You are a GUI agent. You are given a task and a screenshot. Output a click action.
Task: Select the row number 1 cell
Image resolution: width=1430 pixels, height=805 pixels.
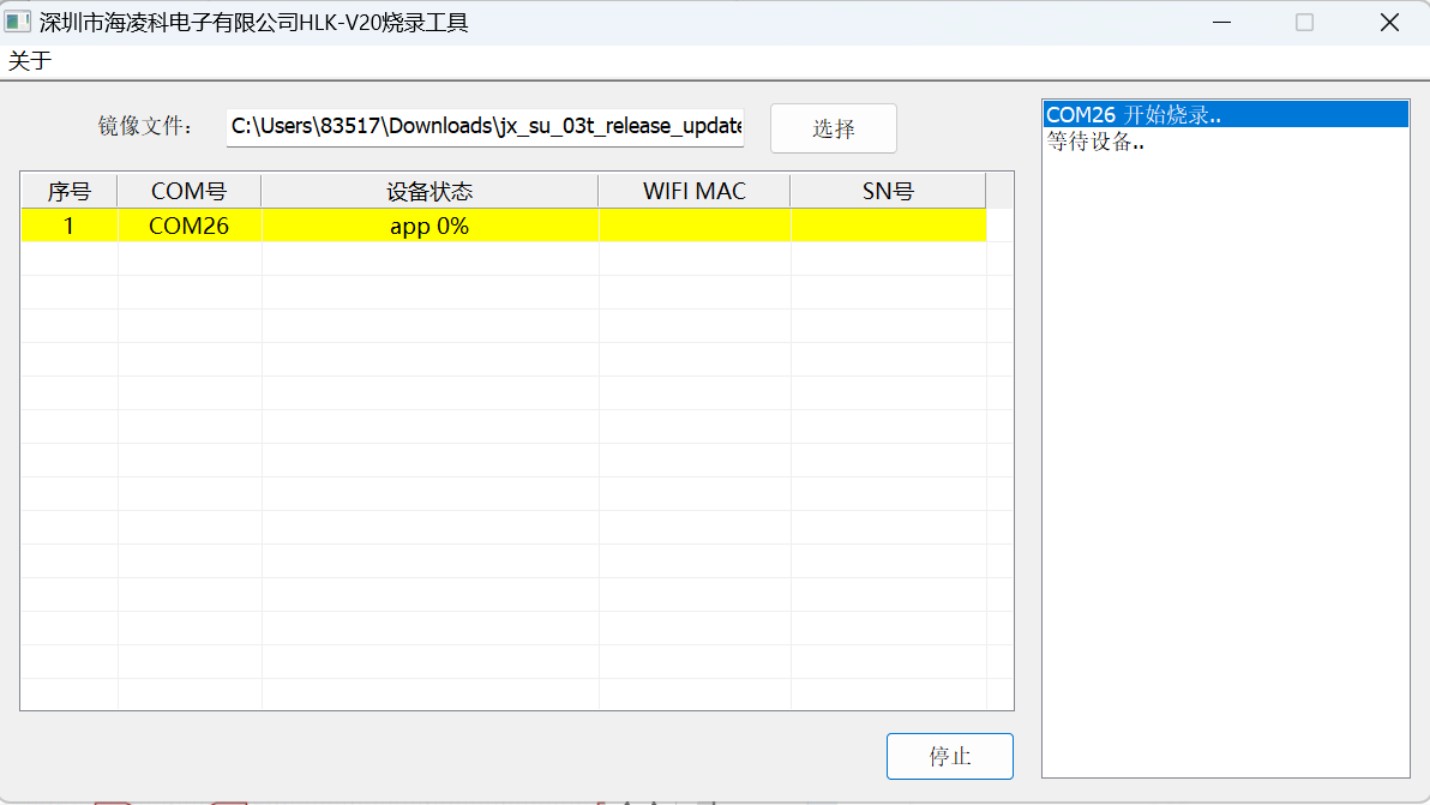[69, 226]
